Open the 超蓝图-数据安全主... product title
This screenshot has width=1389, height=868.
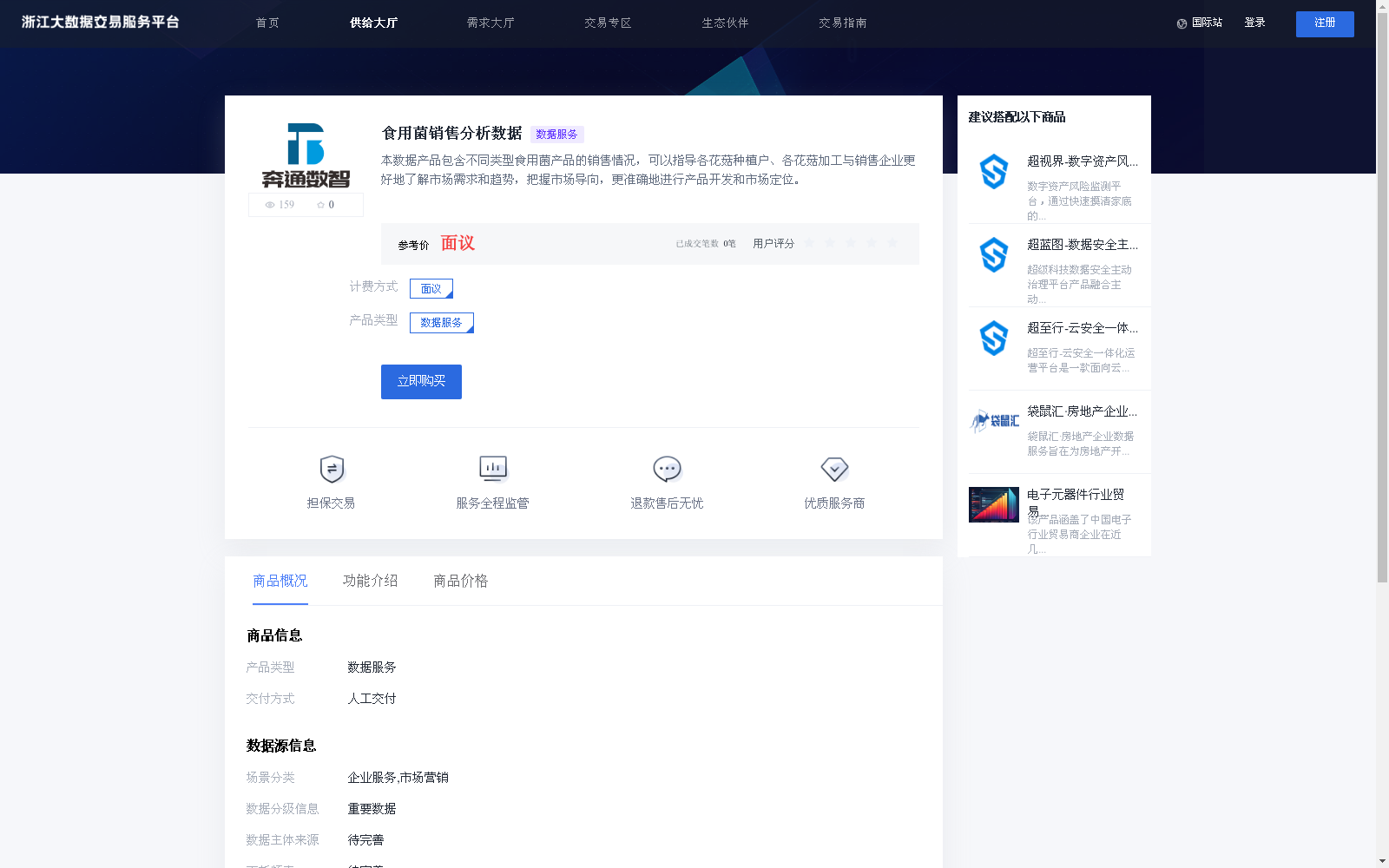point(1083,245)
